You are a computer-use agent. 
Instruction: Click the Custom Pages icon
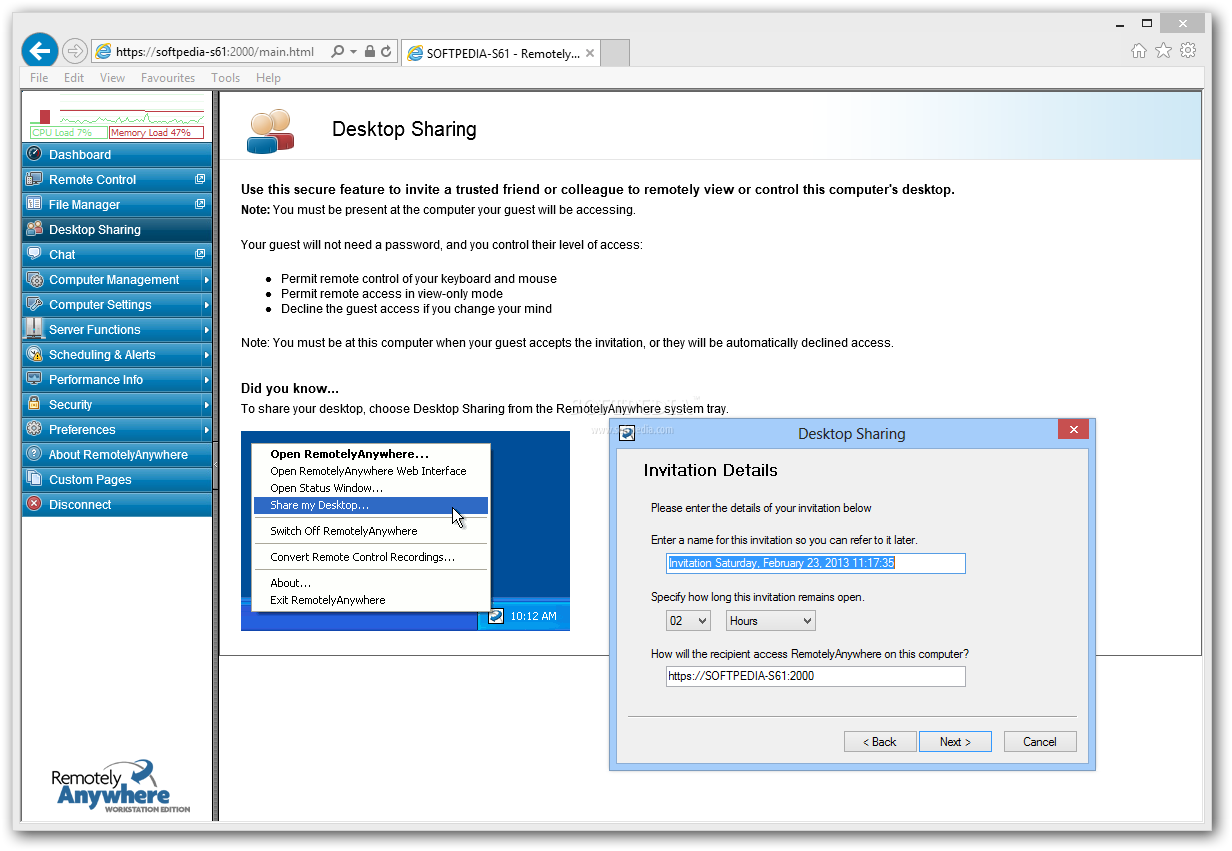(34, 479)
